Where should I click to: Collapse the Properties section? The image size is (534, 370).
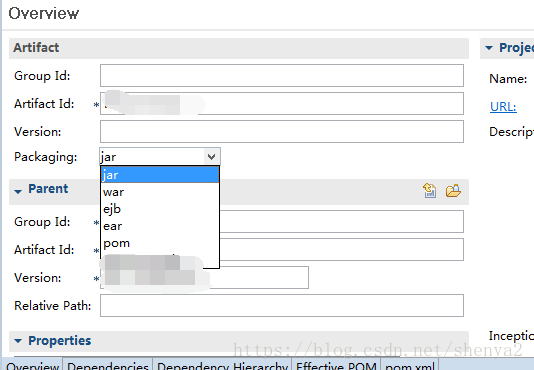click(18, 340)
